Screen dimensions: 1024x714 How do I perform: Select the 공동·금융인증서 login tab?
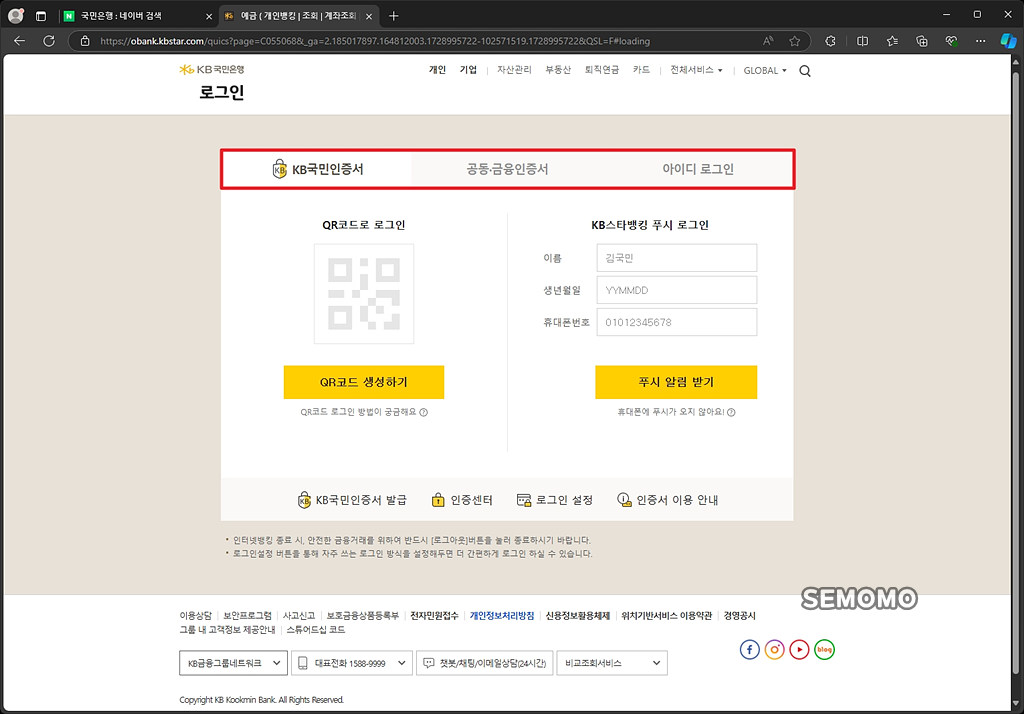tap(507, 169)
